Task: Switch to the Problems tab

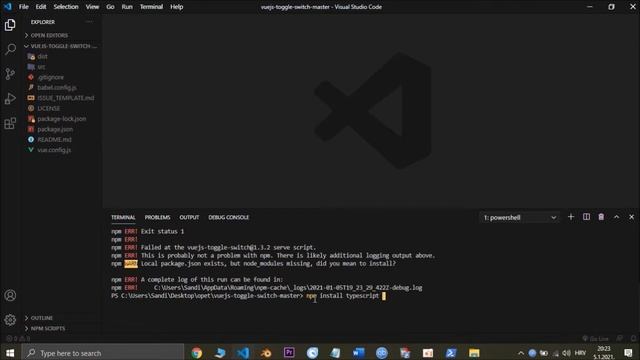Action: click(x=157, y=218)
